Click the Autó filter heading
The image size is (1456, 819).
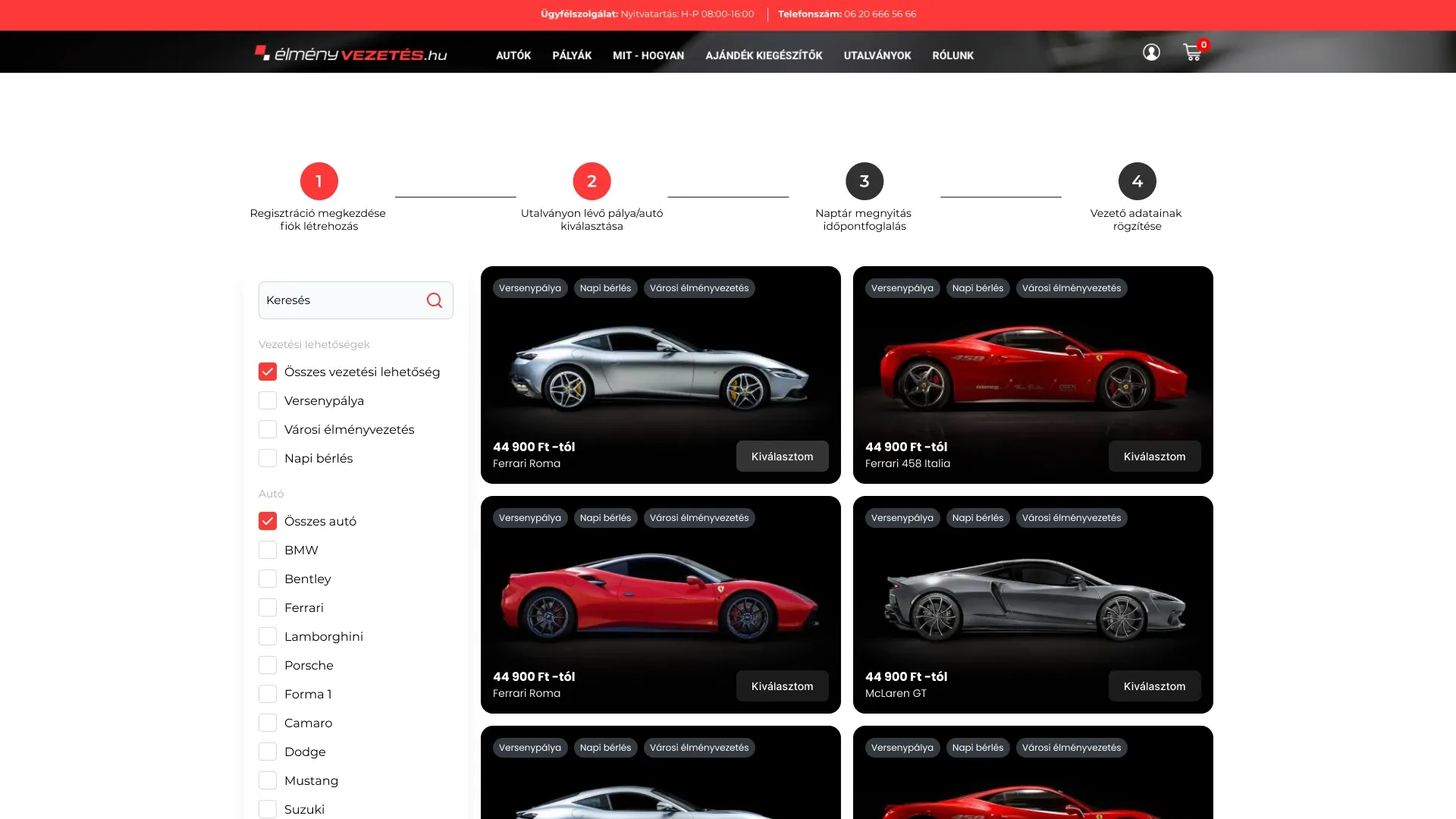click(x=271, y=494)
